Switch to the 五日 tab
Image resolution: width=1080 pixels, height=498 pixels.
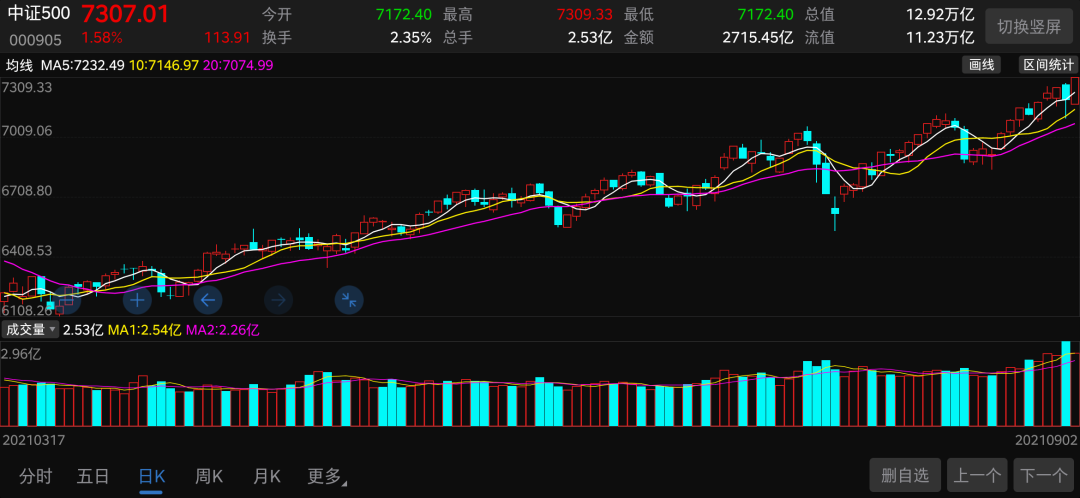point(93,476)
